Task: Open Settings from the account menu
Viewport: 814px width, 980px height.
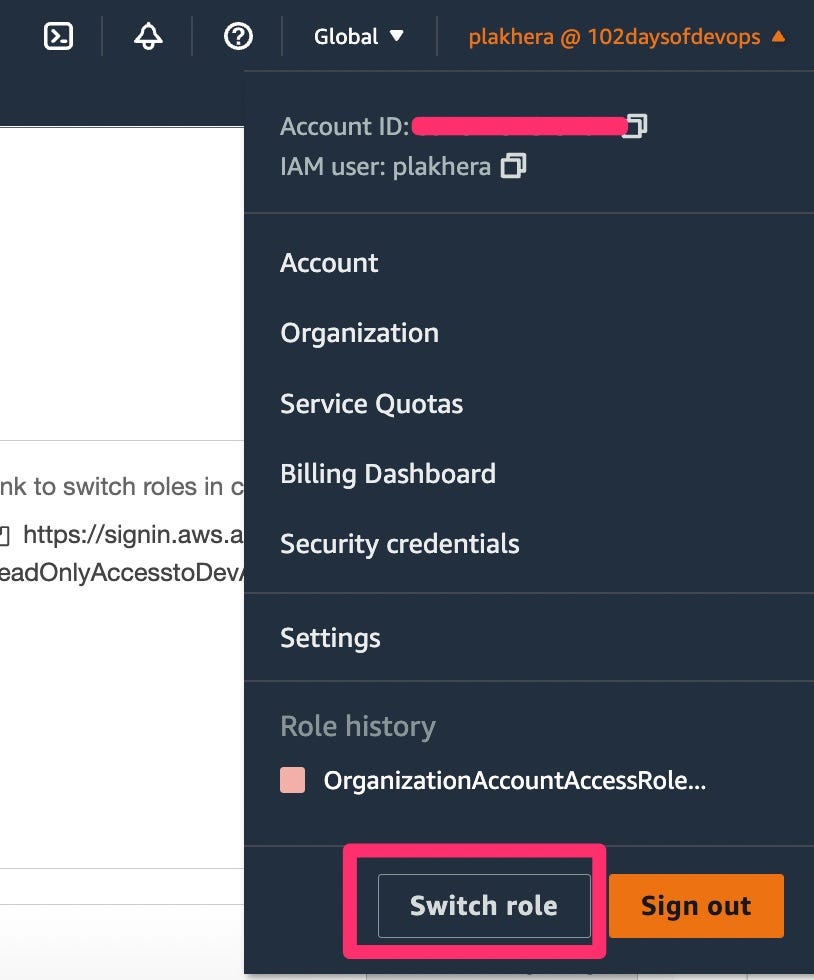Action: 330,638
